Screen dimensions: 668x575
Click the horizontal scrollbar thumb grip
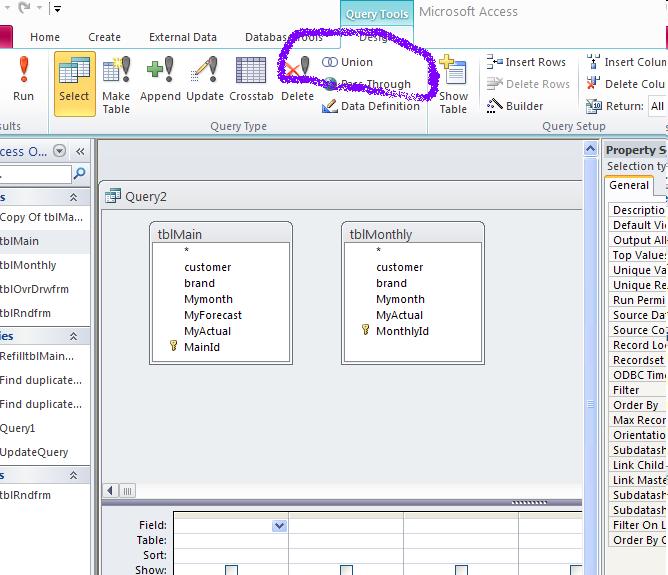[127, 491]
